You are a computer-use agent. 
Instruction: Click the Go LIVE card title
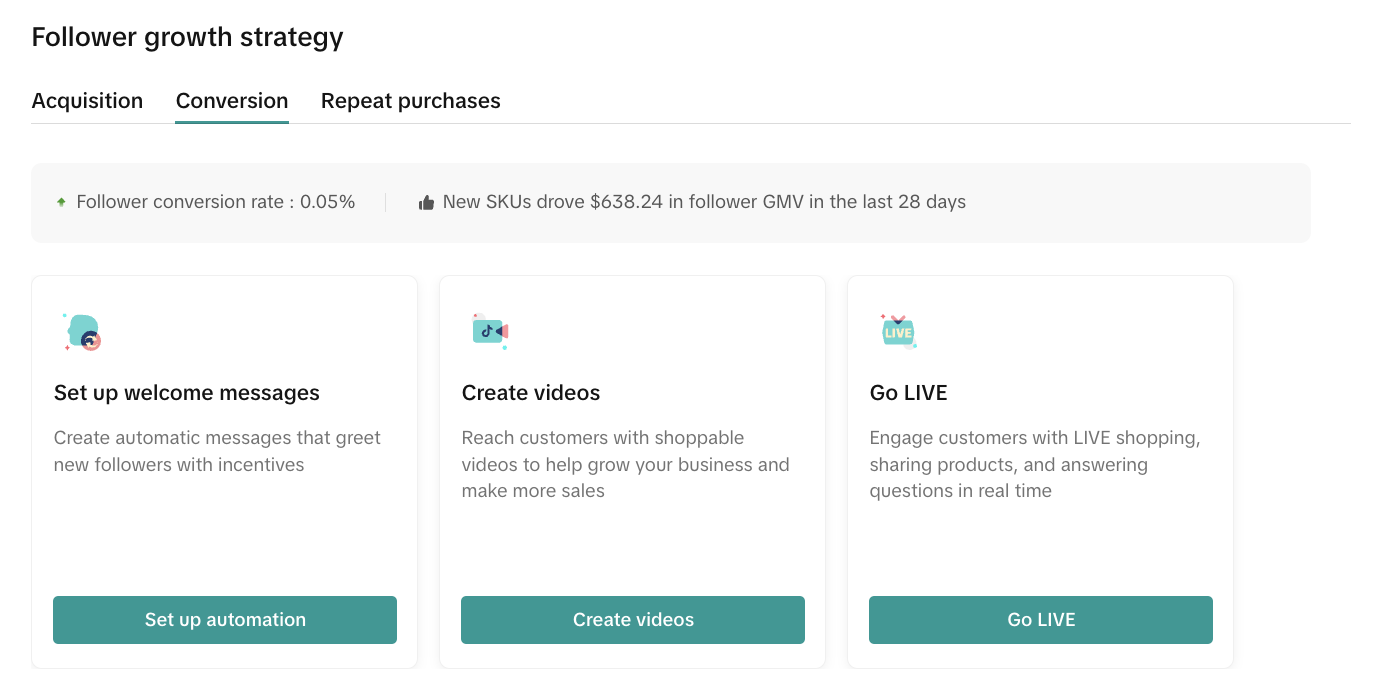tap(908, 393)
